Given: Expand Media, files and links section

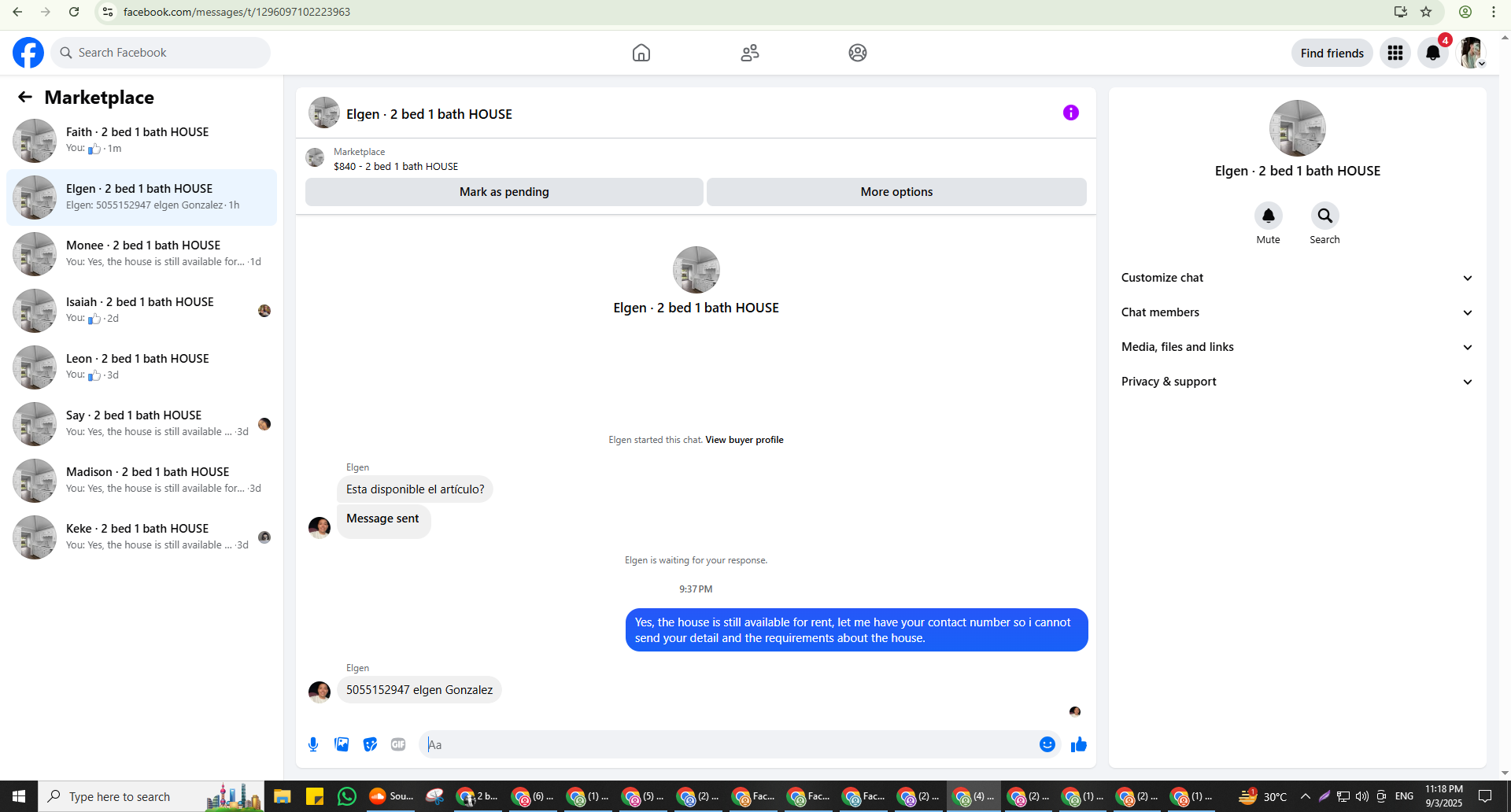Looking at the screenshot, I should [x=1297, y=347].
